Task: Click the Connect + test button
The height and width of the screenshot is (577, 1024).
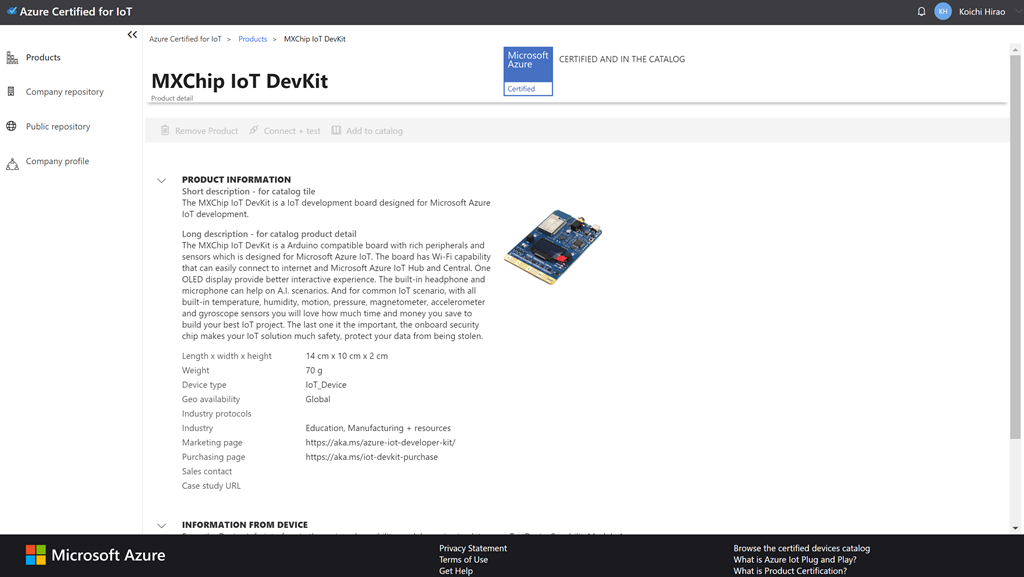Action: pyautogui.click(x=285, y=131)
